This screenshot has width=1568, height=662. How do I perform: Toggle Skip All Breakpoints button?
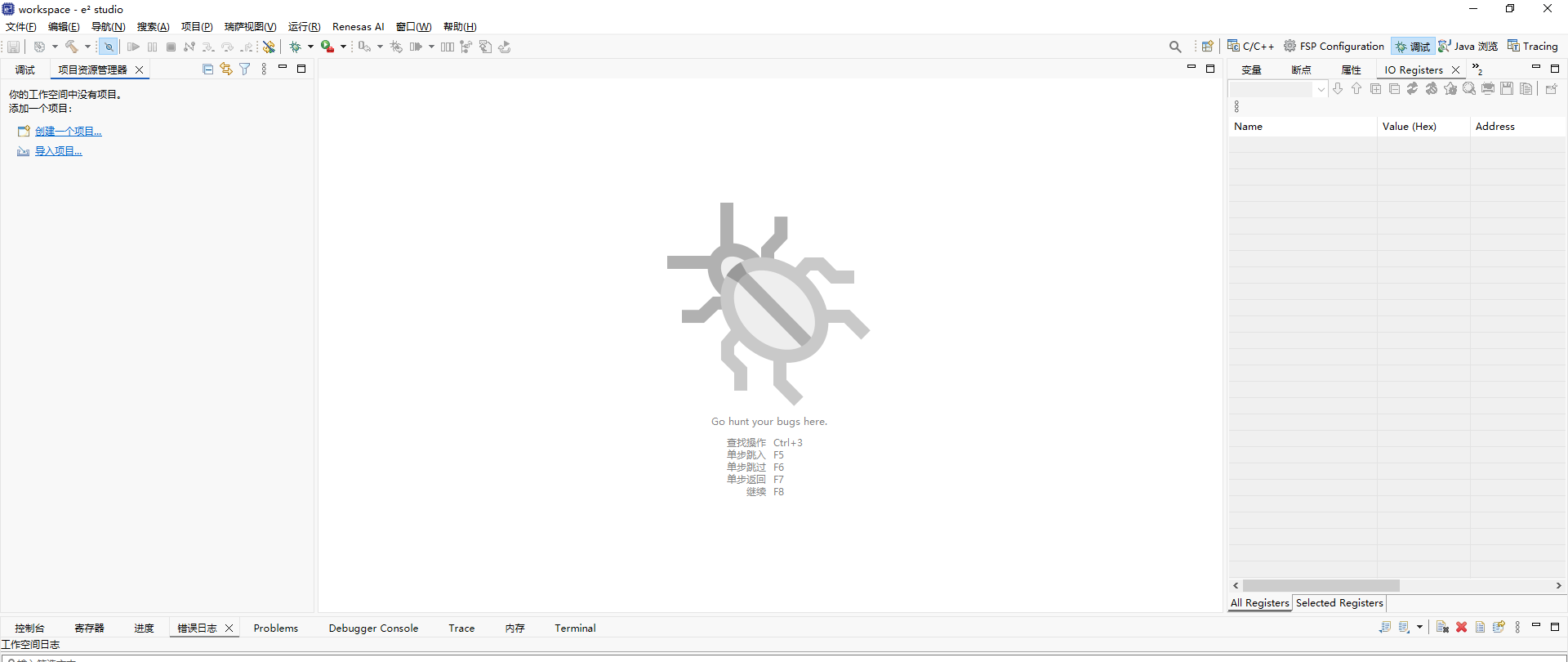tap(108, 47)
